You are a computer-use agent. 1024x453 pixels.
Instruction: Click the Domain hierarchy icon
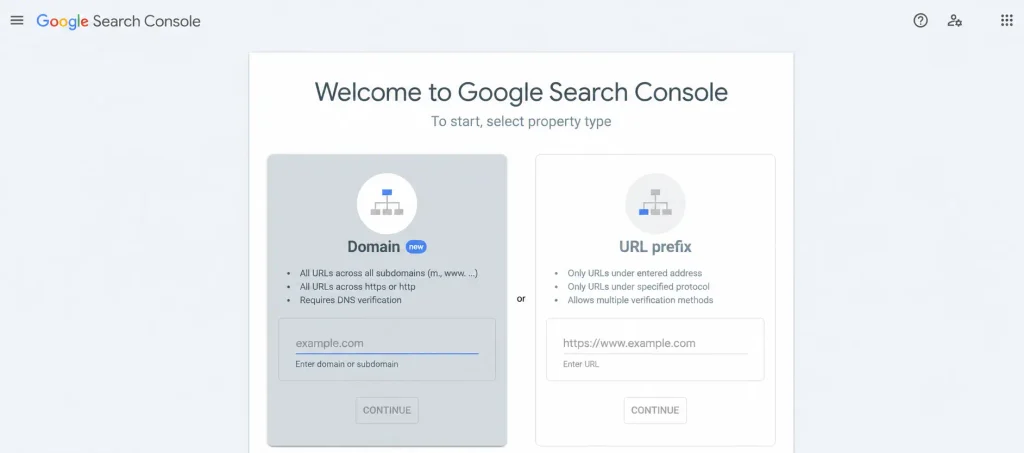(x=387, y=203)
